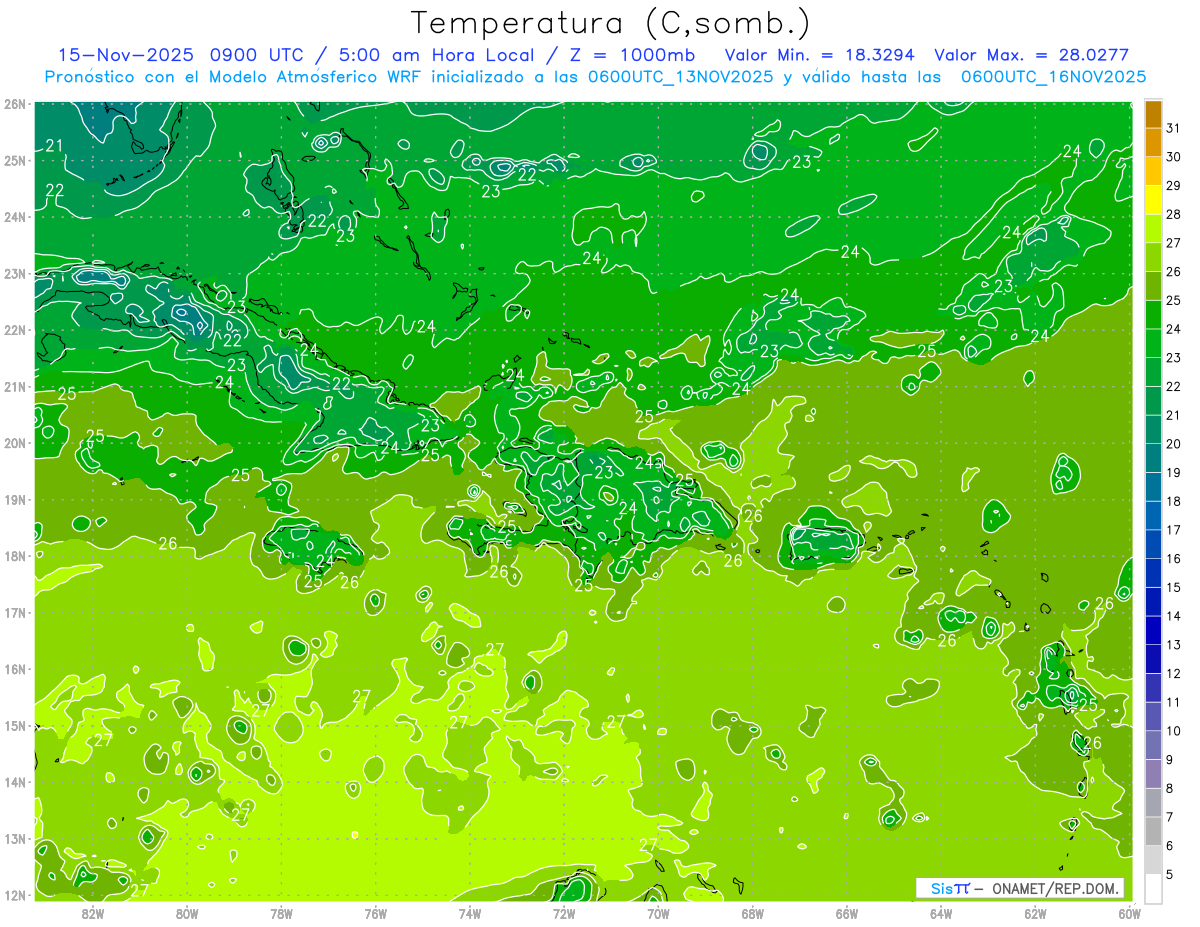Click the 18N latitude label
This screenshot has width=1200, height=927.
[x=15, y=556]
